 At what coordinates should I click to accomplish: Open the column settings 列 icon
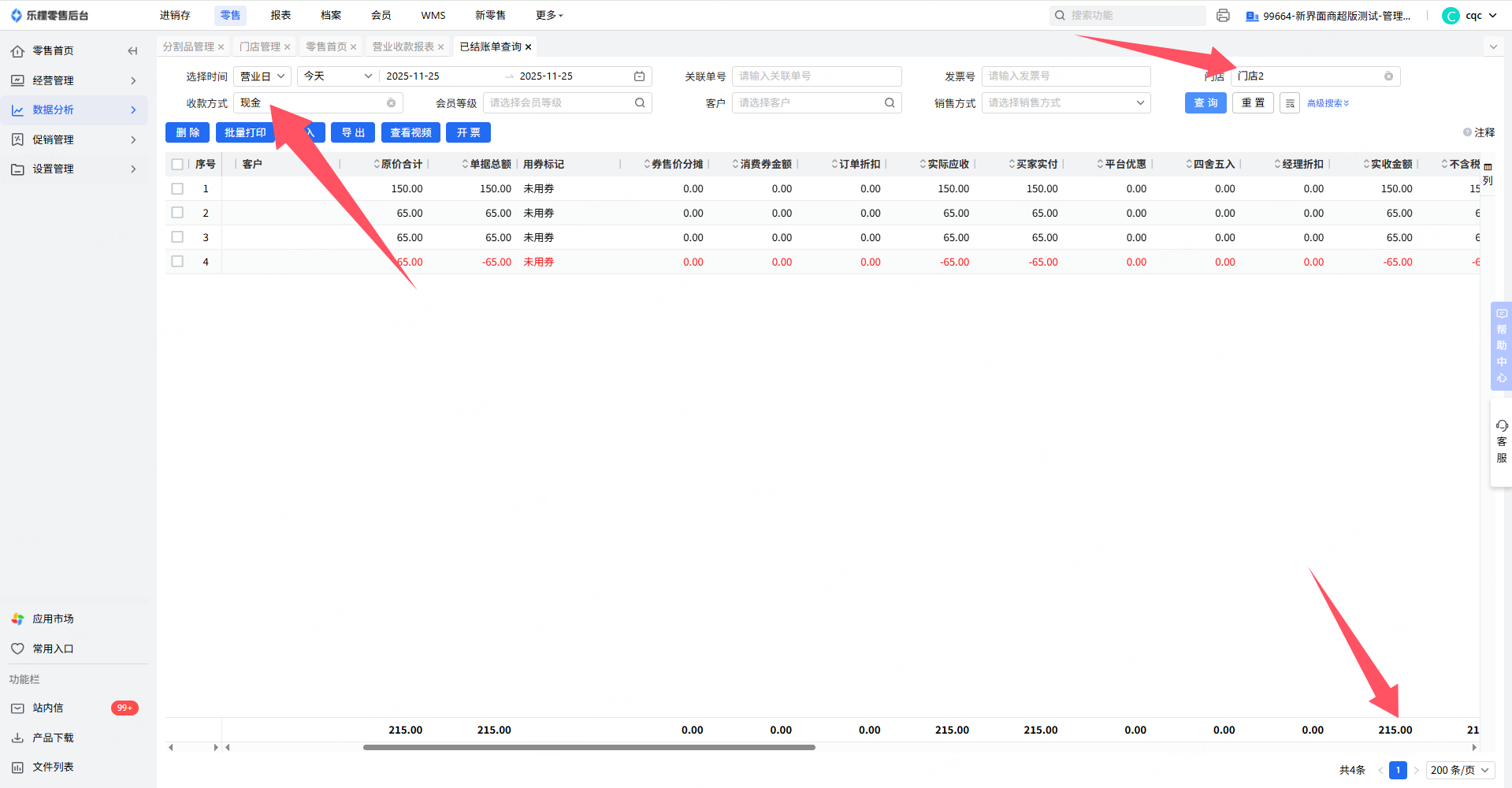point(1488,173)
